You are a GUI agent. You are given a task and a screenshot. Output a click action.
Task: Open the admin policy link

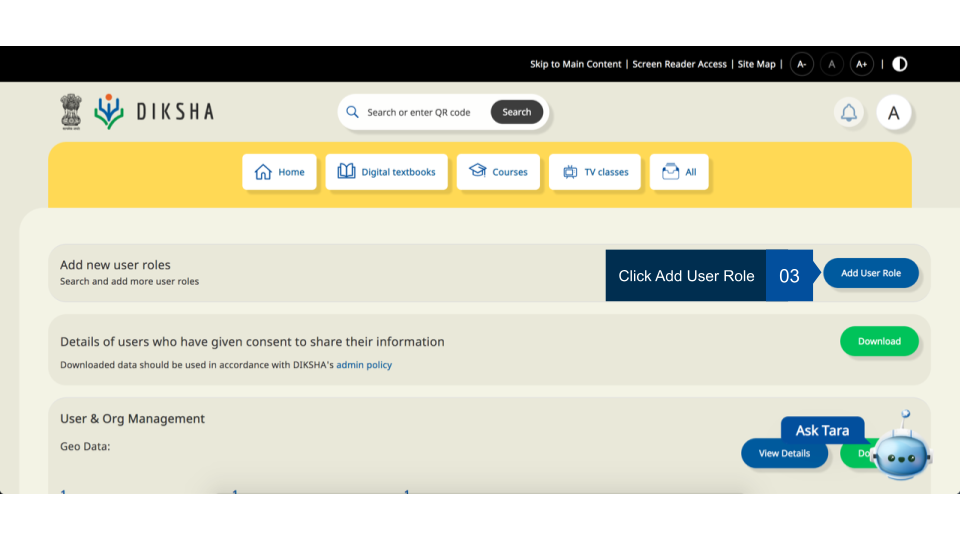(364, 365)
